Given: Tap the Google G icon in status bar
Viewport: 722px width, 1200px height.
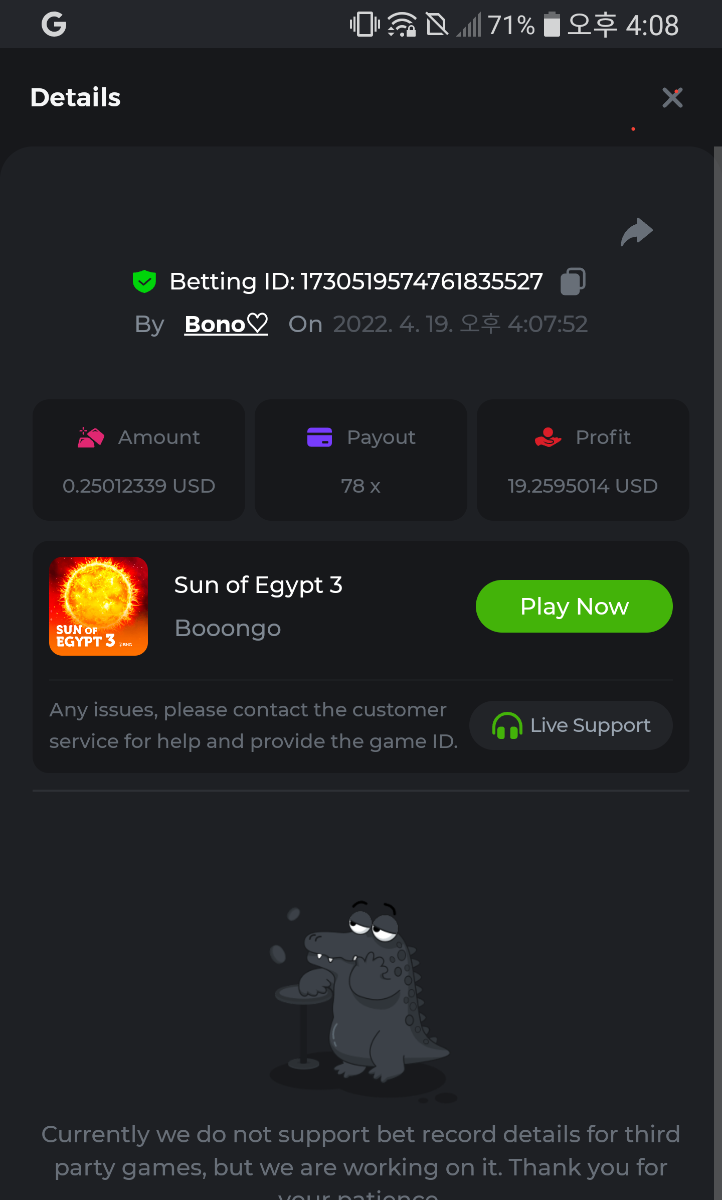Looking at the screenshot, I should [54, 24].
